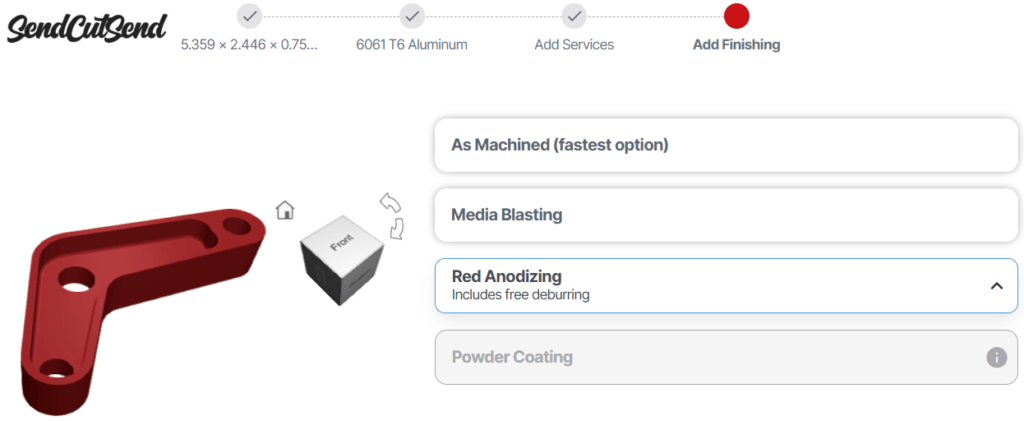Click the lower rotate arrow beside the view cube
The height and width of the screenshot is (421, 1024).
click(397, 228)
